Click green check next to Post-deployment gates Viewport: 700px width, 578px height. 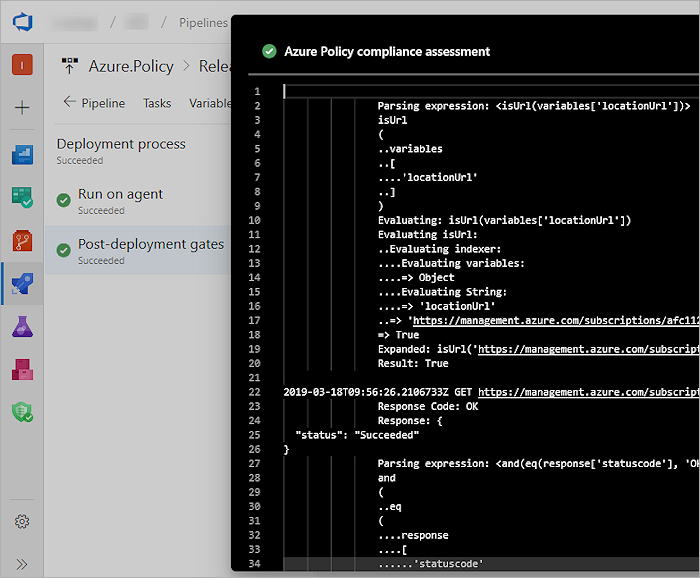click(x=64, y=250)
